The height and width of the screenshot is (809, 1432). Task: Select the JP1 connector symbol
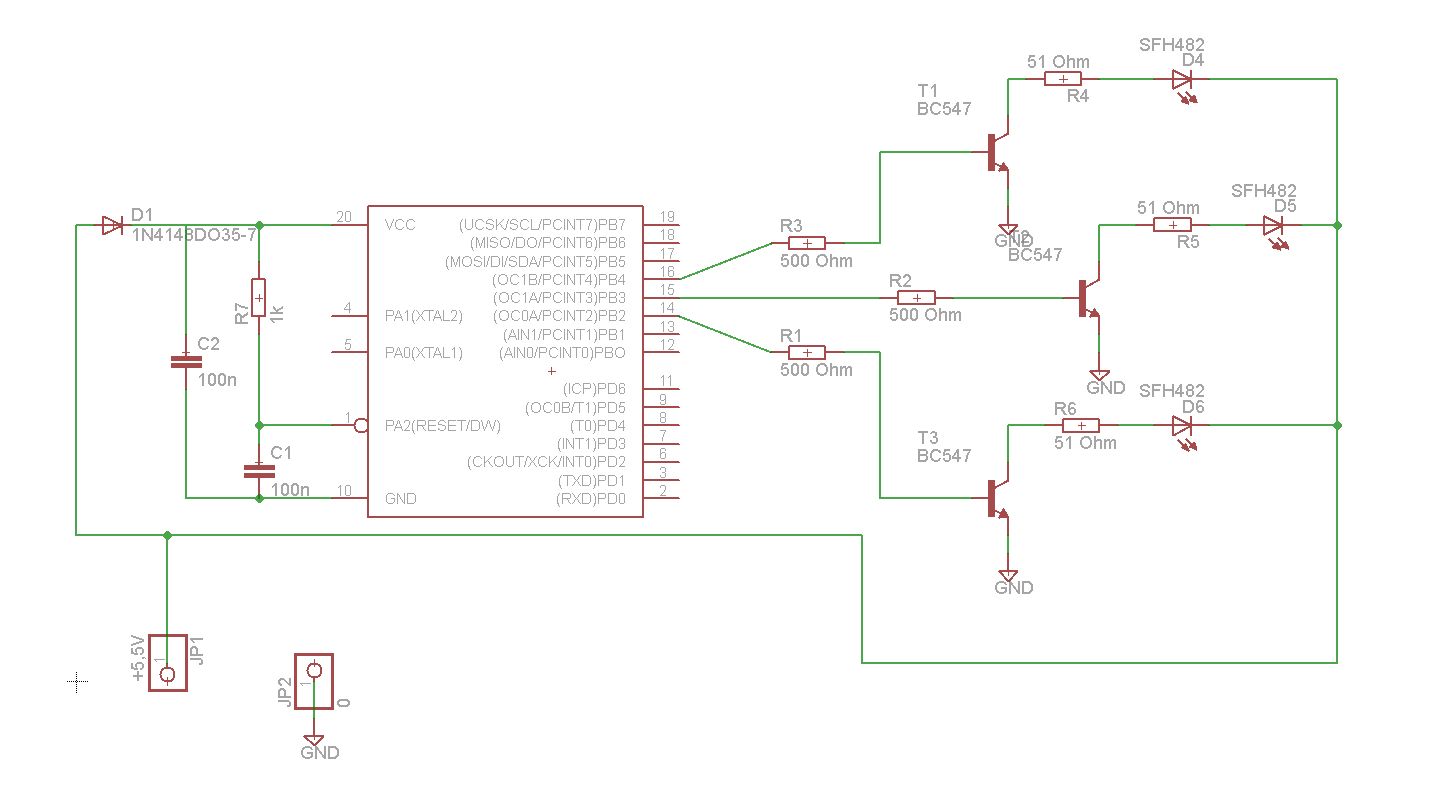coord(167,662)
